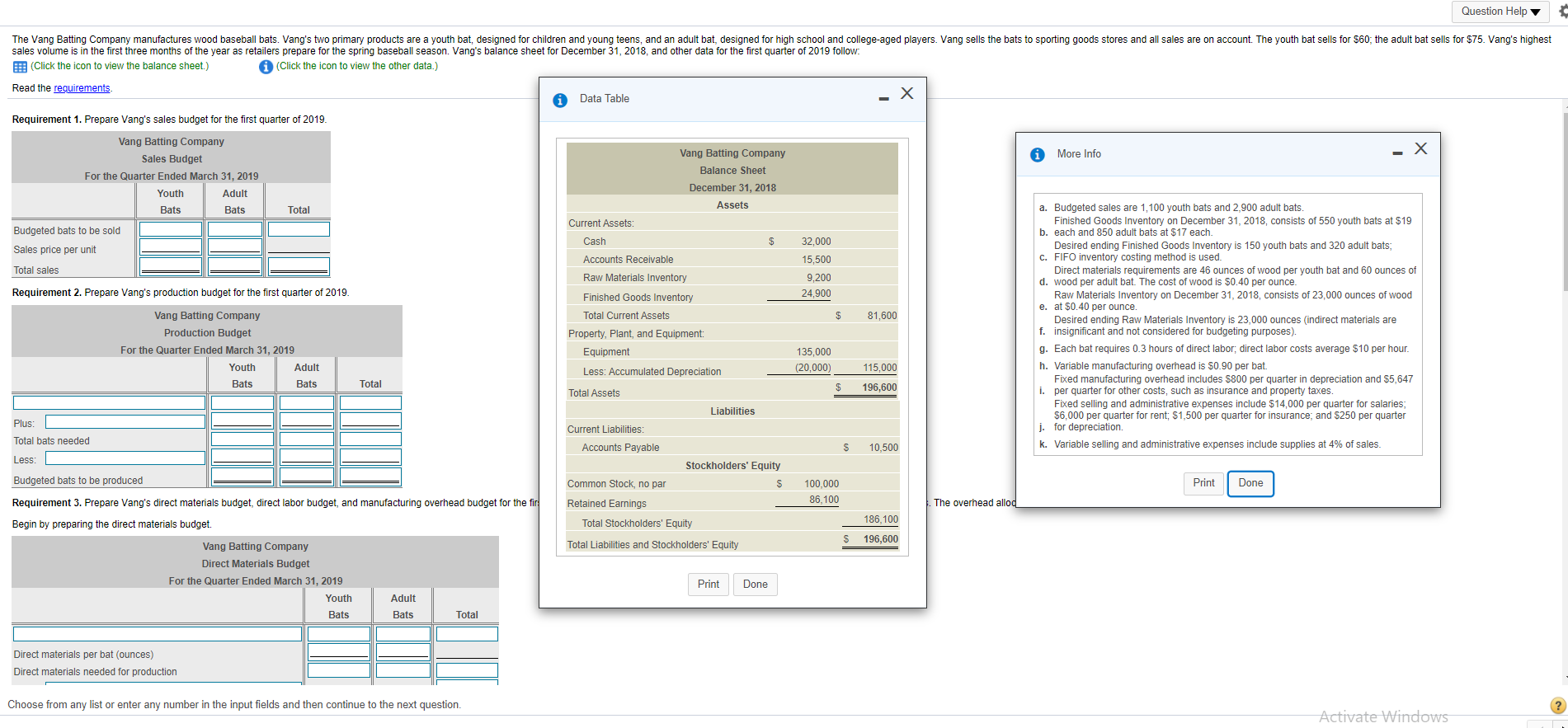Viewport: 1568px width, 728px height.
Task: Select Adult Bats budgeted bats to be produced field
Action: [x=307, y=477]
